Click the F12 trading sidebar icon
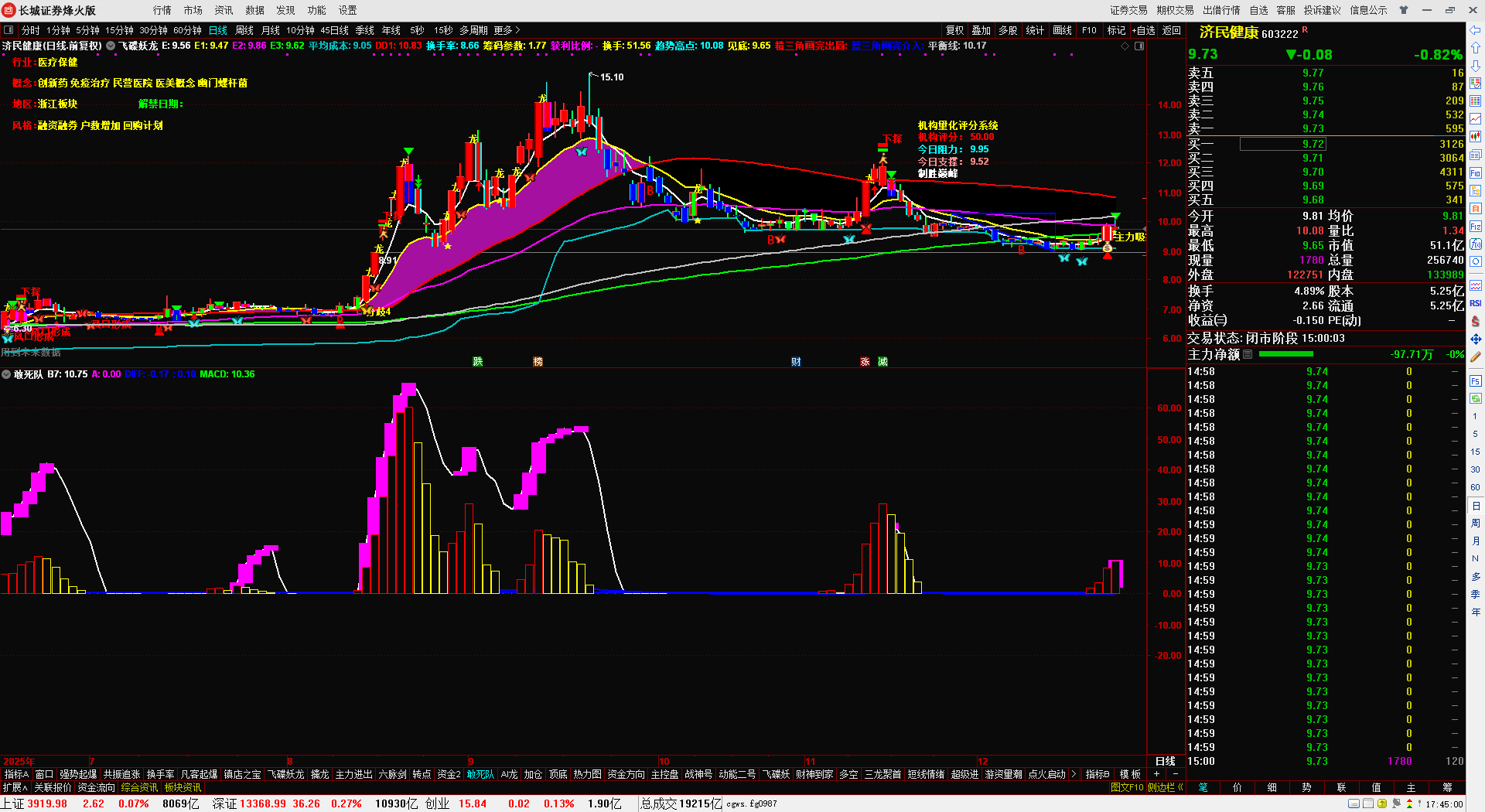The height and width of the screenshot is (812, 1485). pyautogui.click(x=1476, y=227)
